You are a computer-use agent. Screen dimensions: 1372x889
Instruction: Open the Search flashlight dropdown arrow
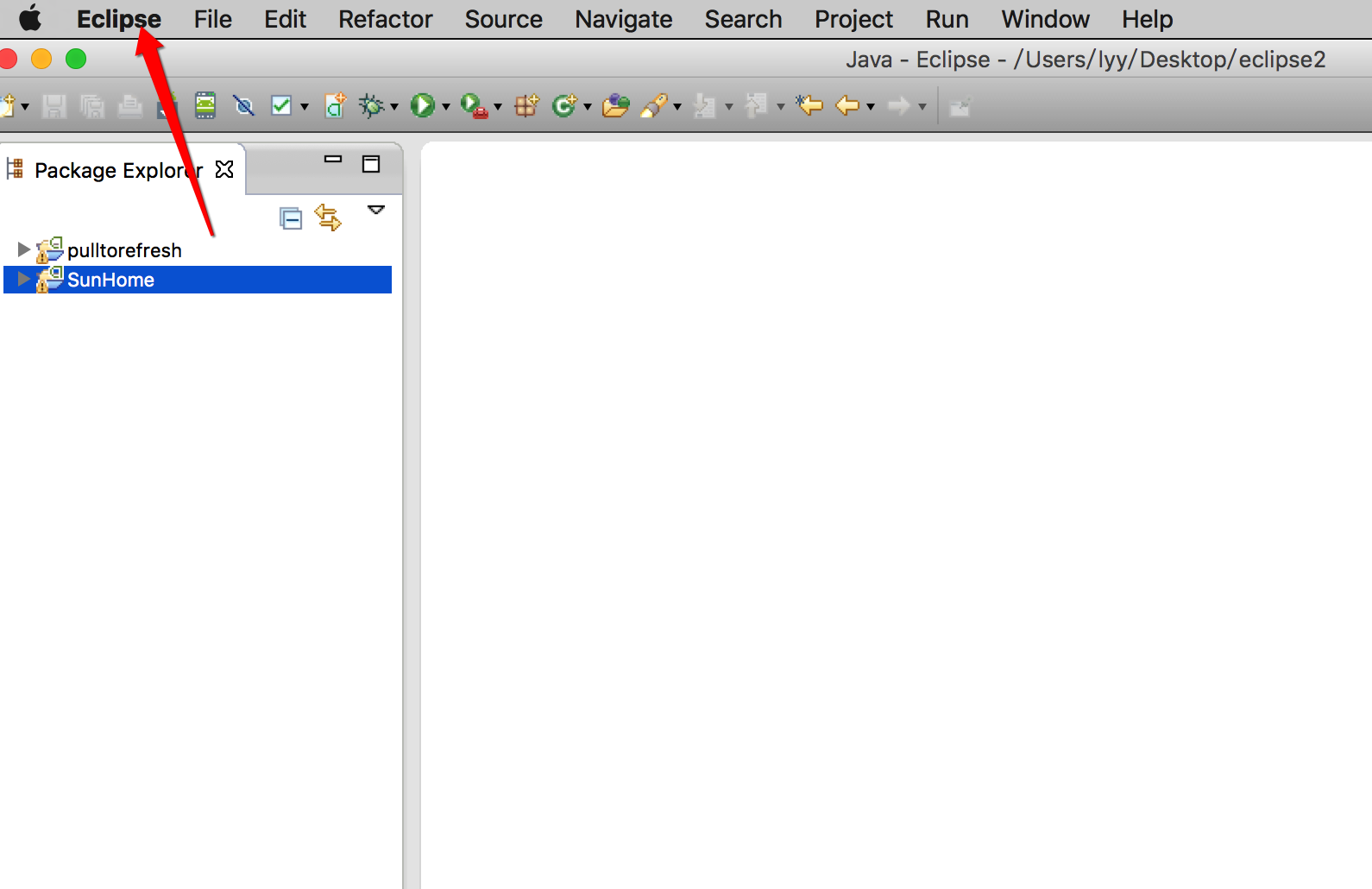pyautogui.click(x=677, y=107)
